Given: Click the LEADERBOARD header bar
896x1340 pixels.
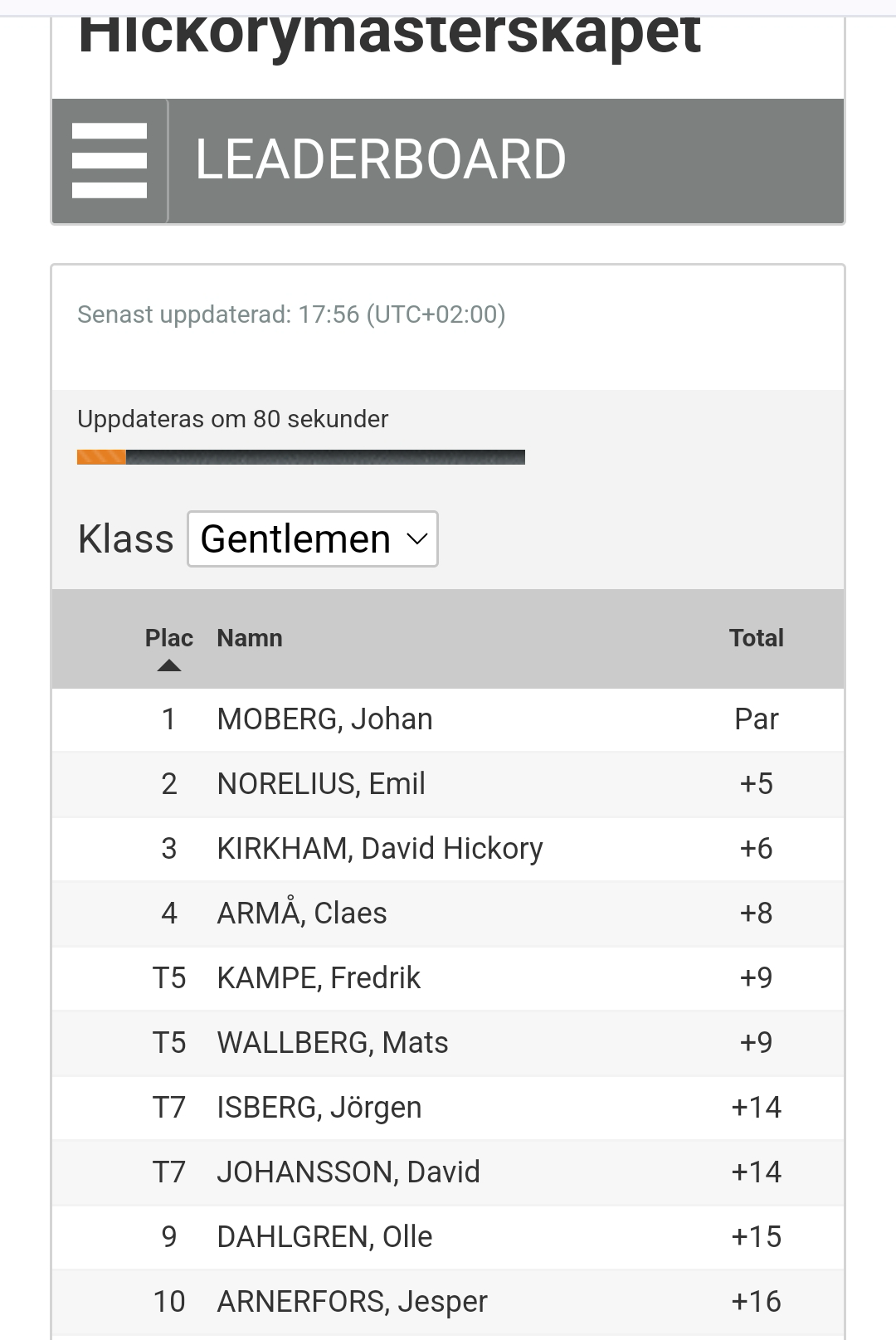Looking at the screenshot, I should [x=448, y=161].
